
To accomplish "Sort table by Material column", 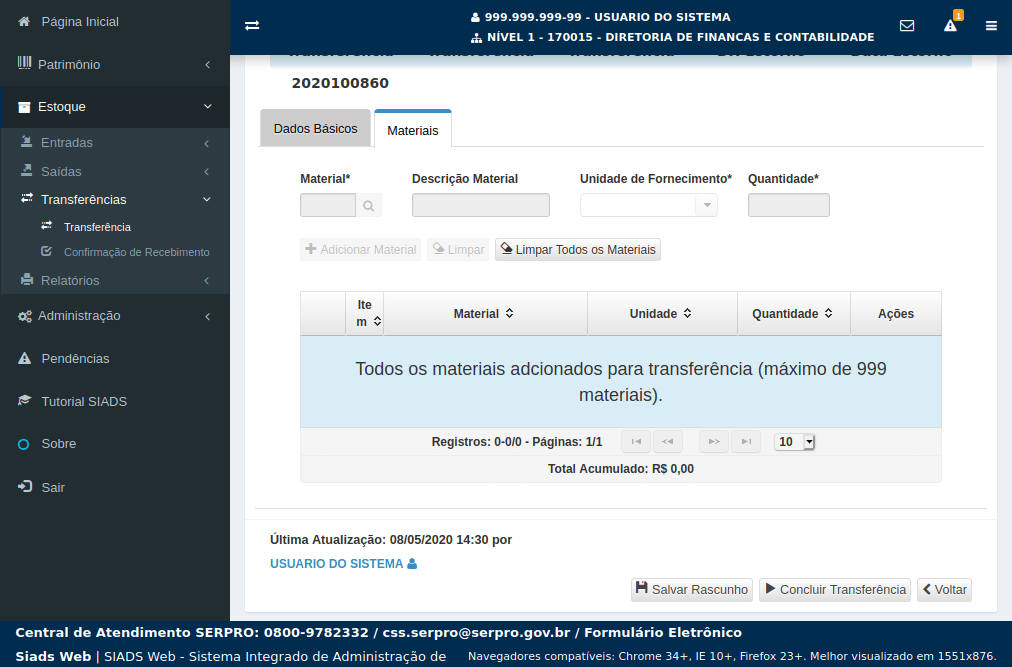I will (485, 313).
